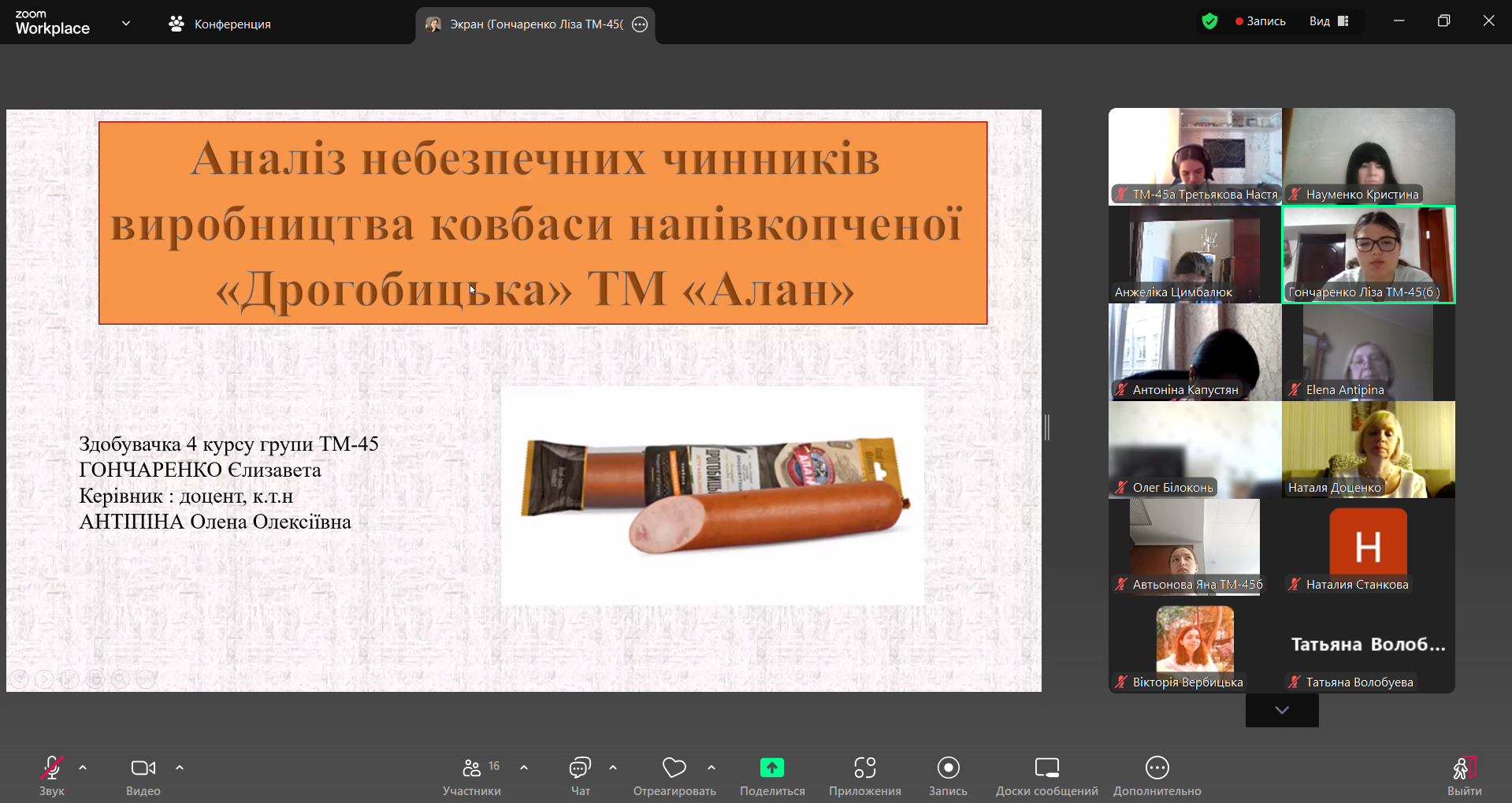The height and width of the screenshot is (803, 1512).
Task: Click muted mic icon on Вікторія Вербицька tile
Action: click(x=1121, y=682)
